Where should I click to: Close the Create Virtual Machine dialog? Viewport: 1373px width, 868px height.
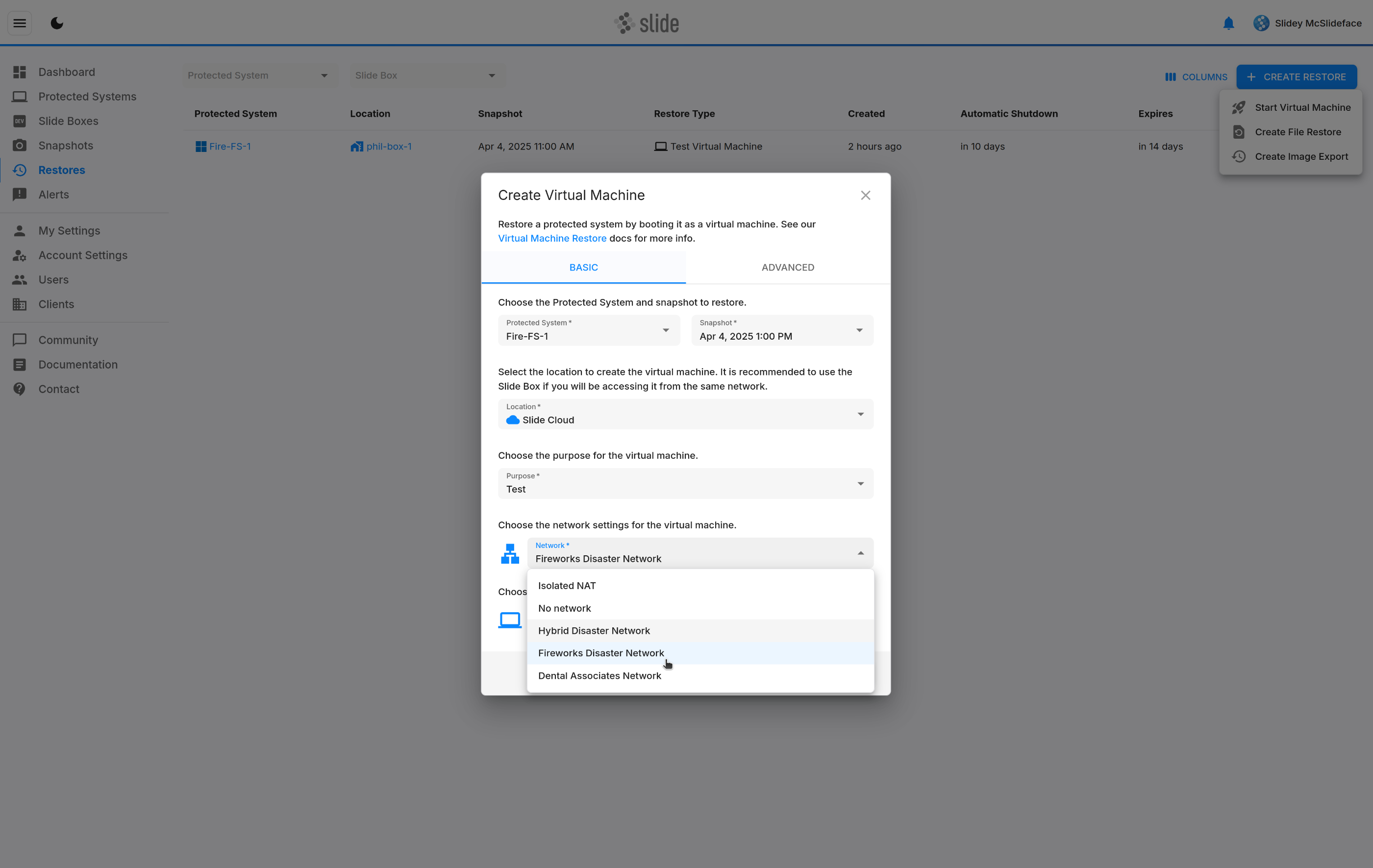865,196
